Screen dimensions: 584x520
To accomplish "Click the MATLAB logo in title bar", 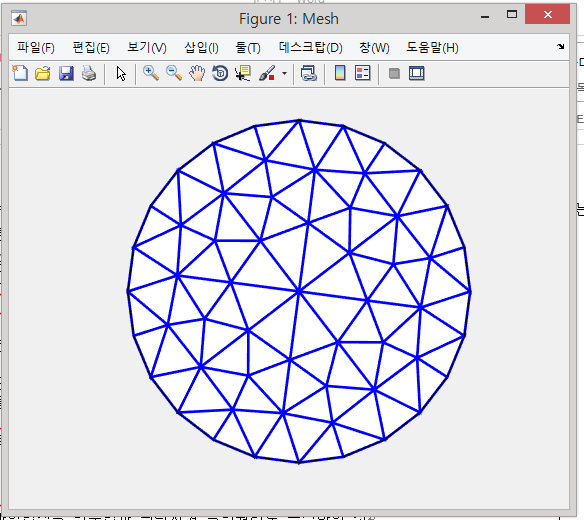I will 19,18.
